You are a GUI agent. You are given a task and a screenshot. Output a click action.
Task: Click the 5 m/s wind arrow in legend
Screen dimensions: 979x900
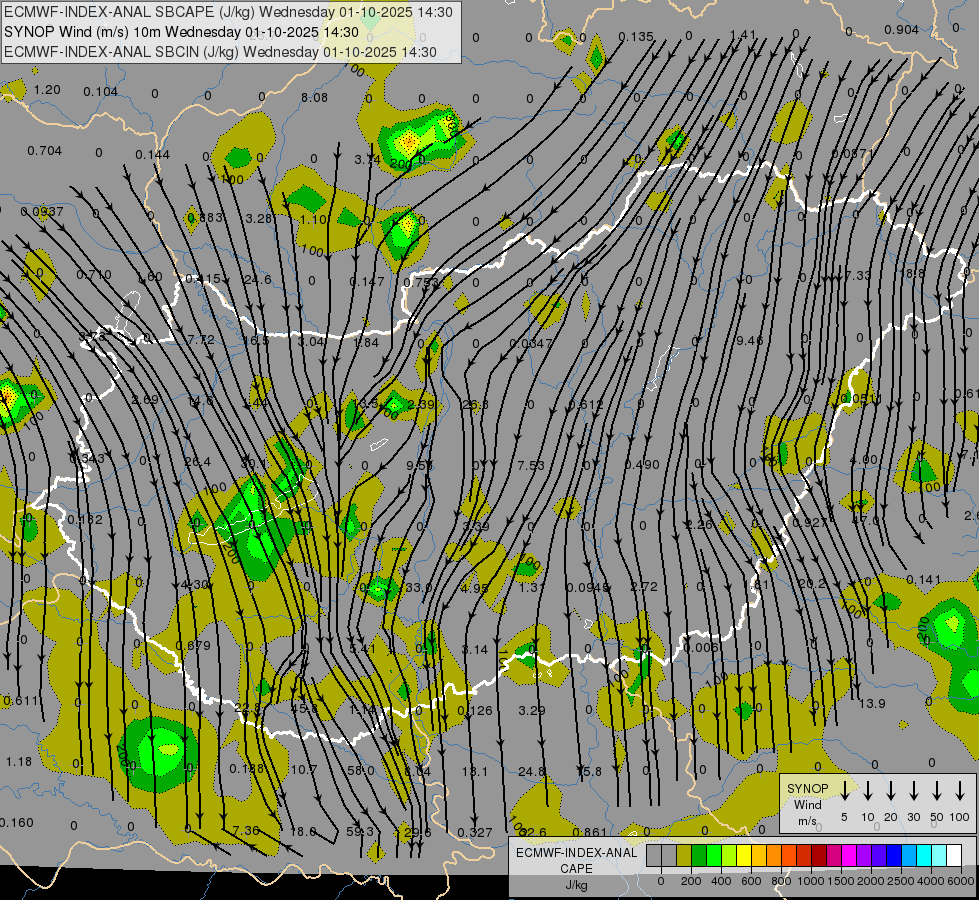point(845,791)
